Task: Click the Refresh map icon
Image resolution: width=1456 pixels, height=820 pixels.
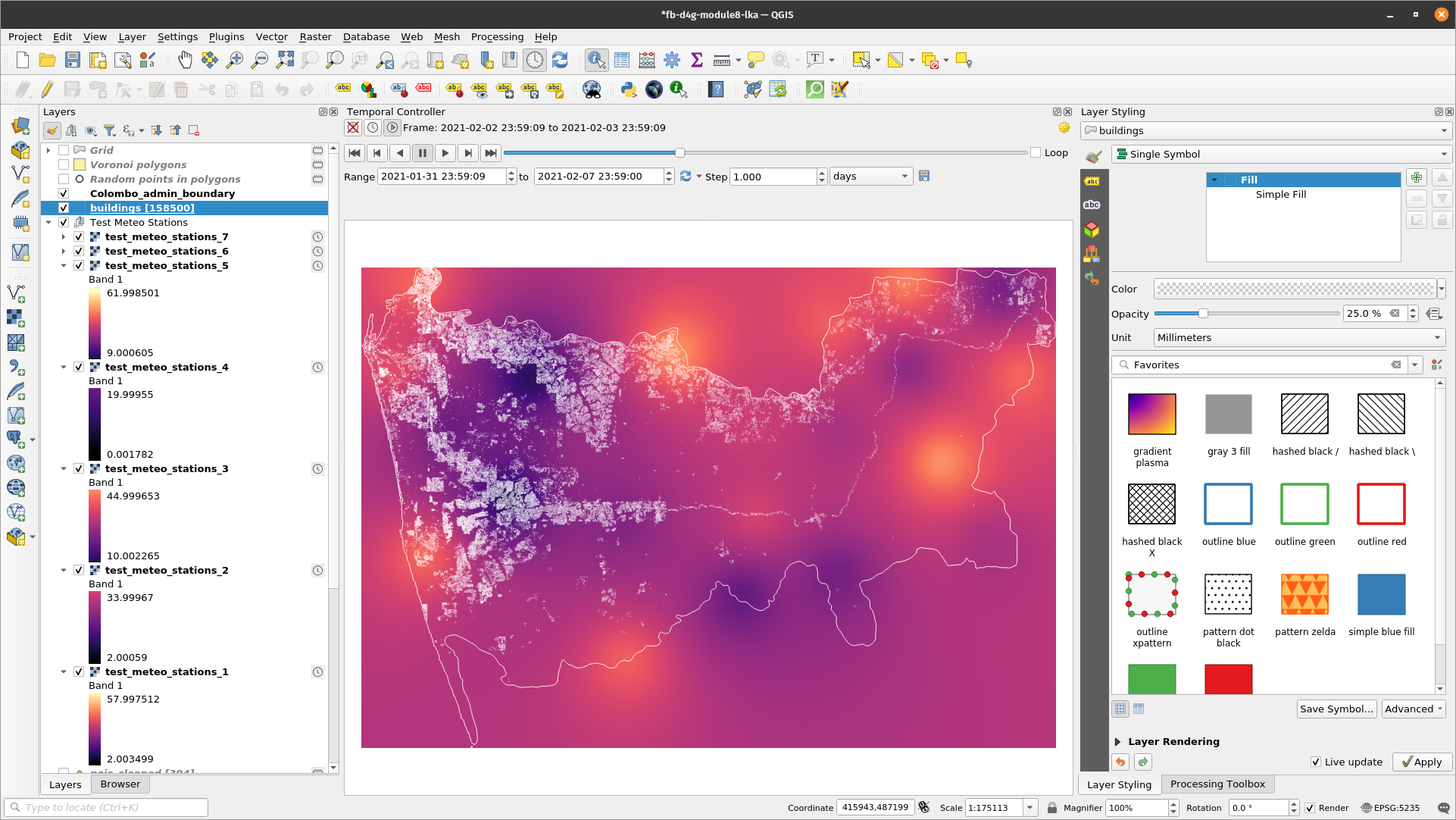Action: (560, 61)
